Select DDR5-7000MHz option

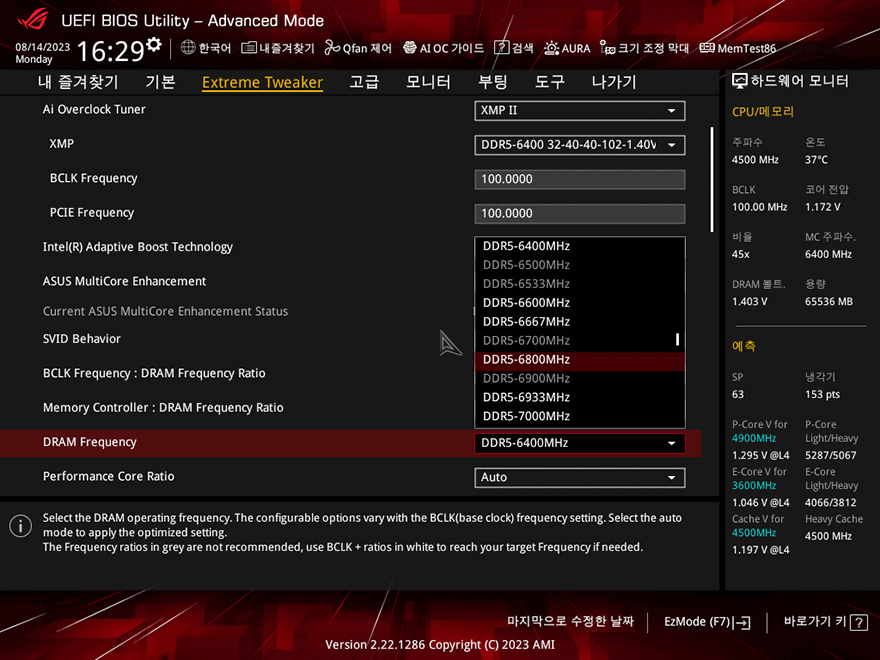pos(580,416)
